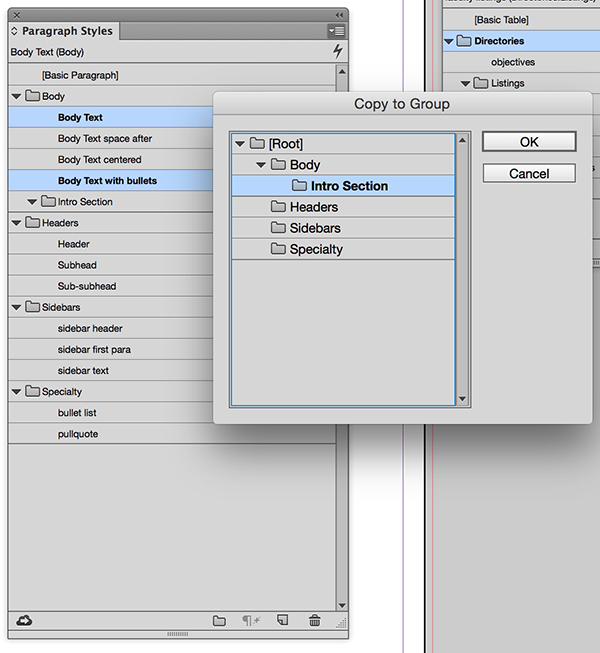Click dialog list scroll up arrow
Screen dimensions: 600x653
[462, 141]
